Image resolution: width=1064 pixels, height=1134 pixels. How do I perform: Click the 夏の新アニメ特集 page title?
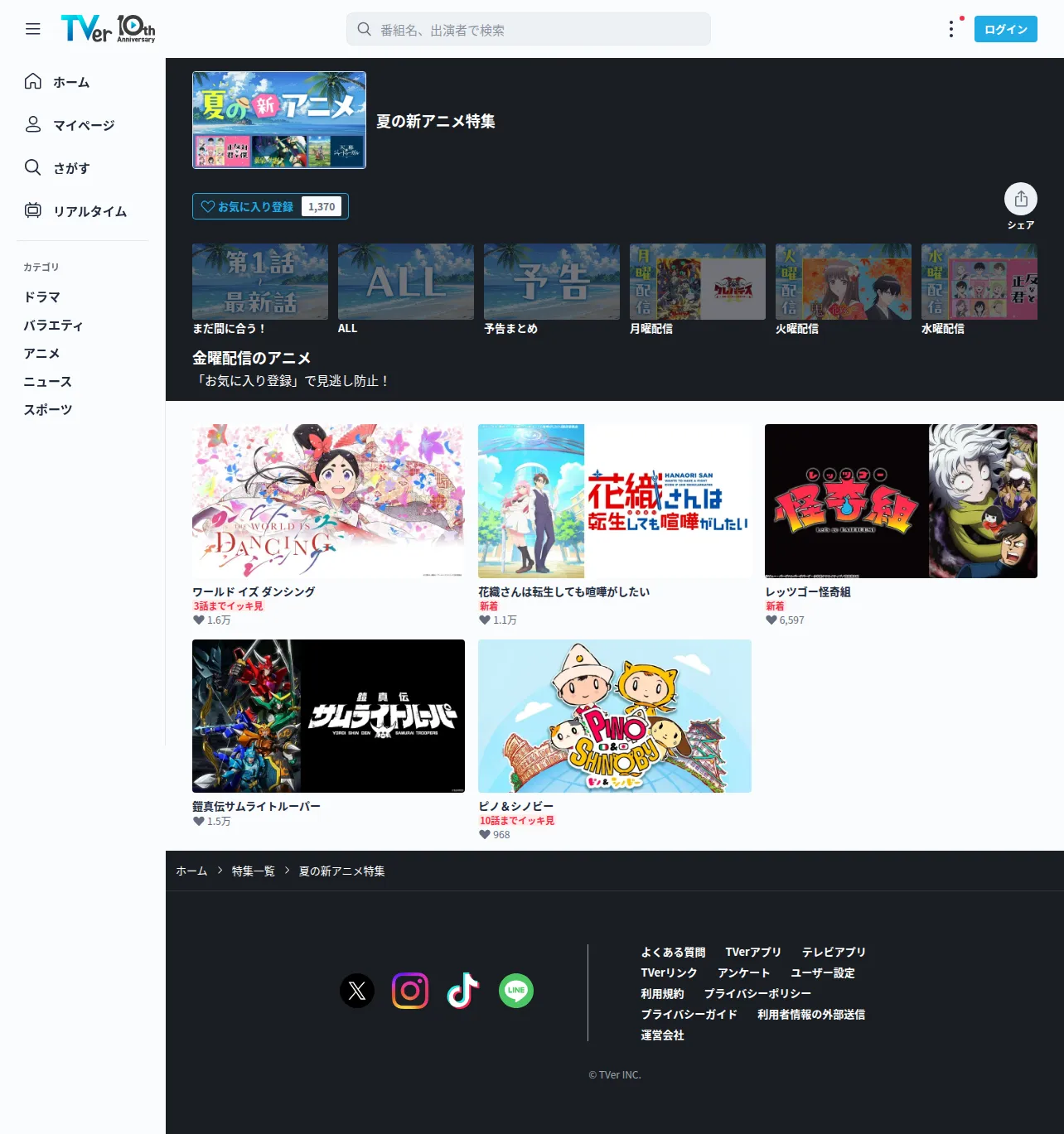tap(436, 121)
